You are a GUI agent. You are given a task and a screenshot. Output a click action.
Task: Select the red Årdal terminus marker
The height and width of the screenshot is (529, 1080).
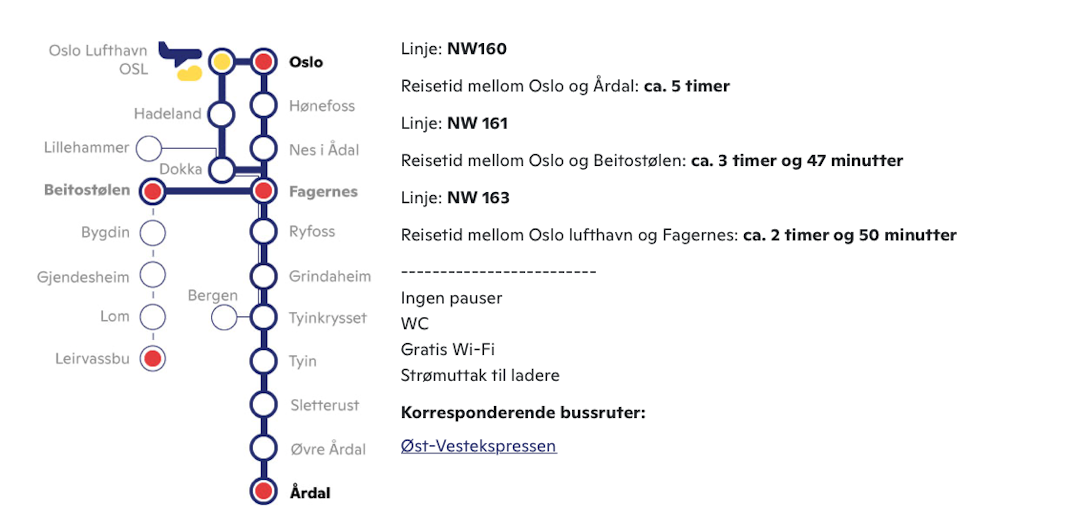point(263,491)
